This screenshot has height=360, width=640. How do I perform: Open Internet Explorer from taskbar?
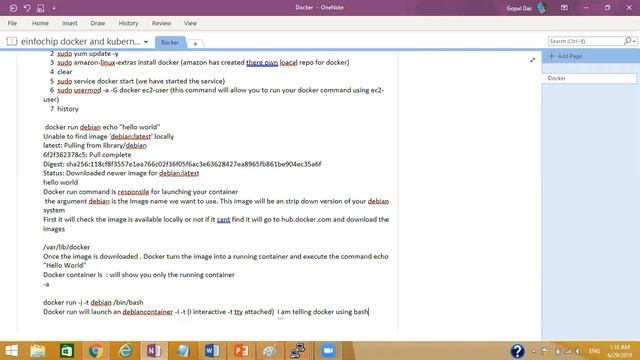(x=125, y=351)
